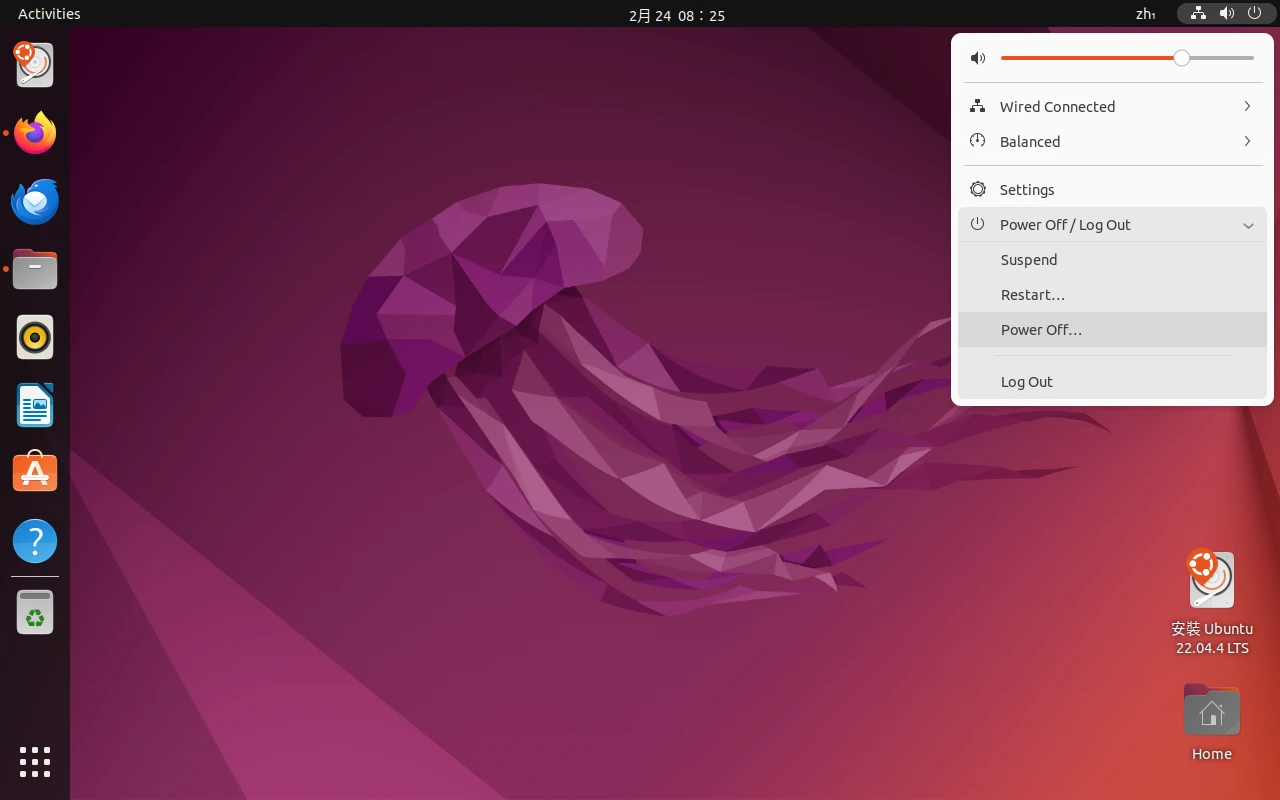Image resolution: width=1280 pixels, height=800 pixels.
Task: Click the volume slider handle
Action: pos(1182,58)
